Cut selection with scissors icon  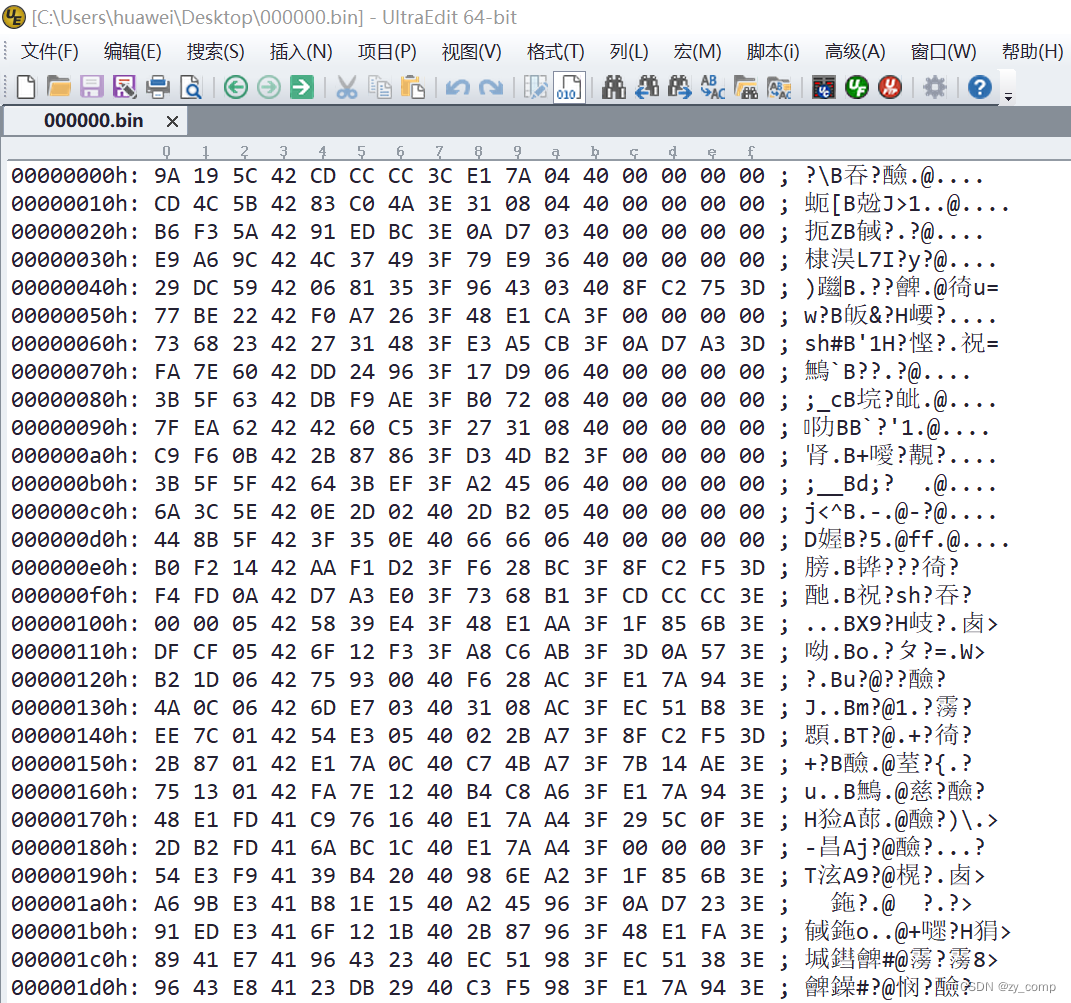pos(346,87)
